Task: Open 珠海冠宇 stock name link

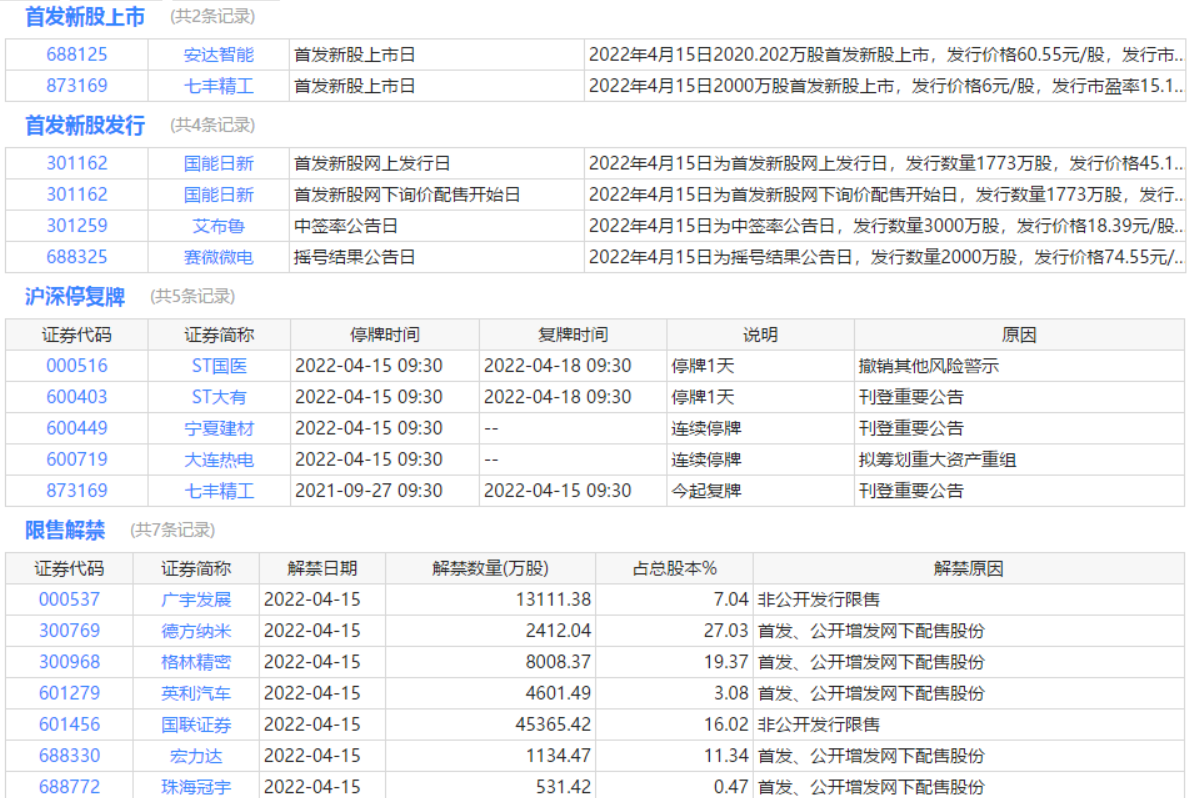Action: [x=196, y=787]
